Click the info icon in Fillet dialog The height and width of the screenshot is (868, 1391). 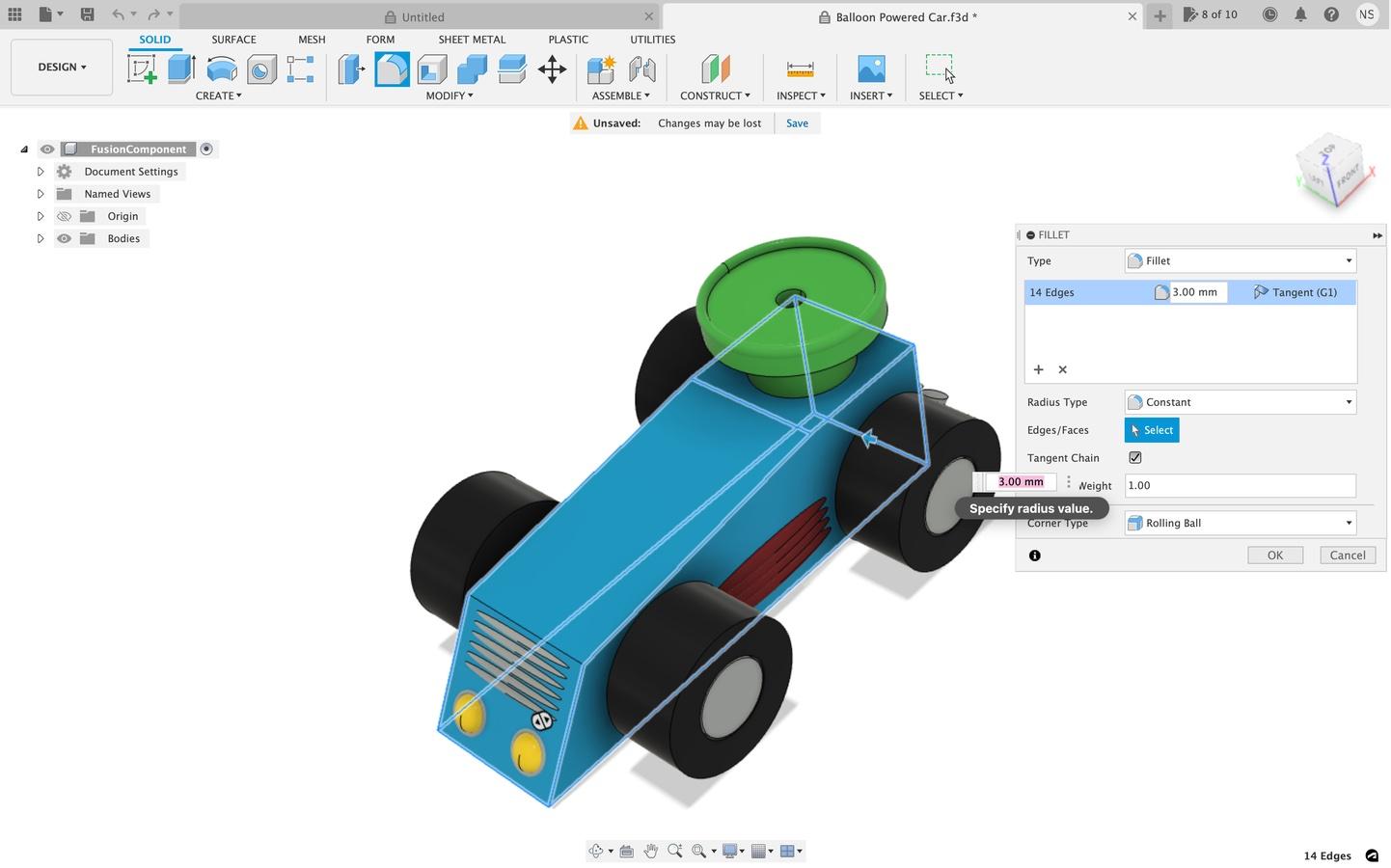(1035, 556)
